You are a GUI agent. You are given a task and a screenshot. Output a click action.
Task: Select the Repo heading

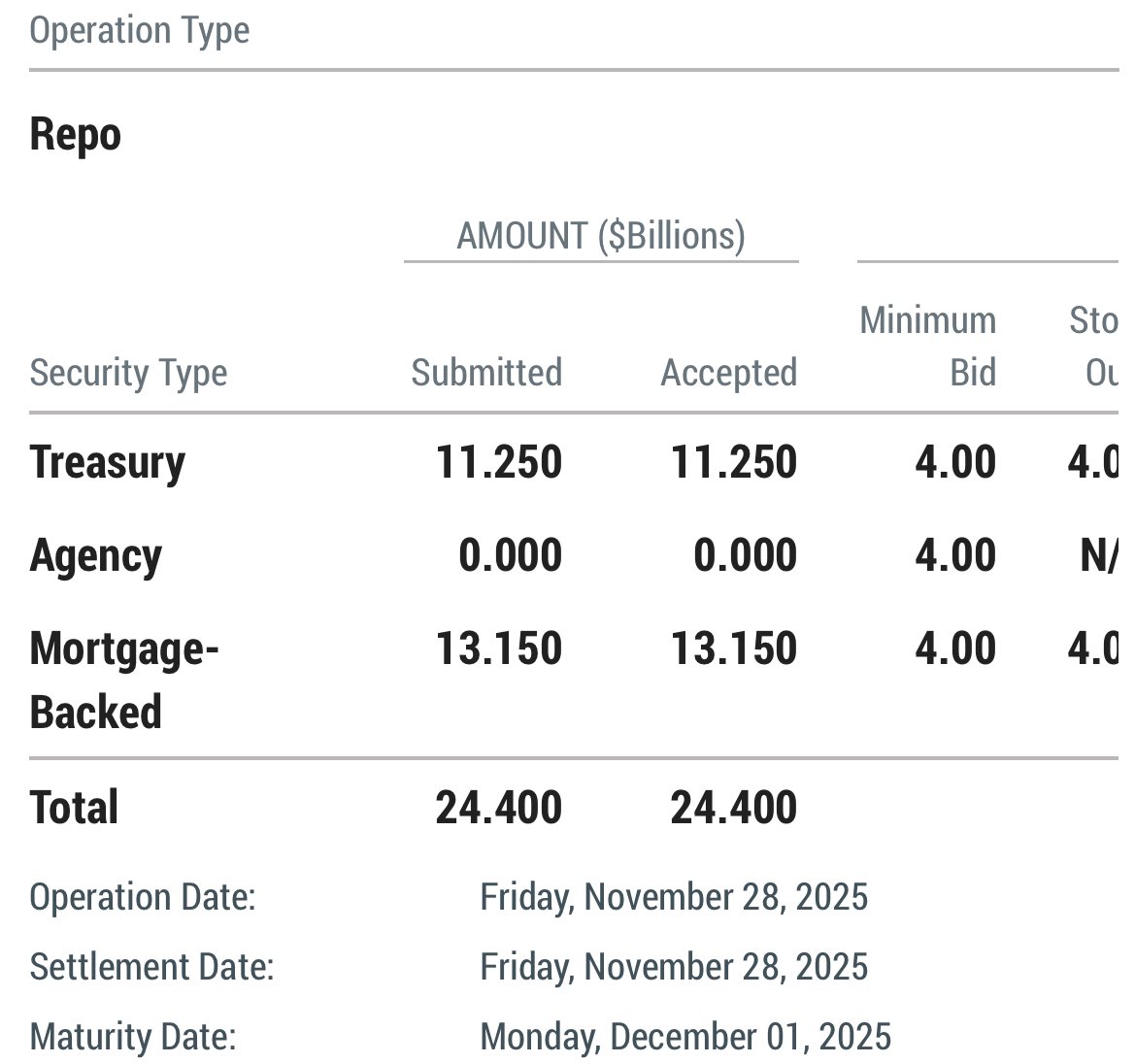coord(75,134)
